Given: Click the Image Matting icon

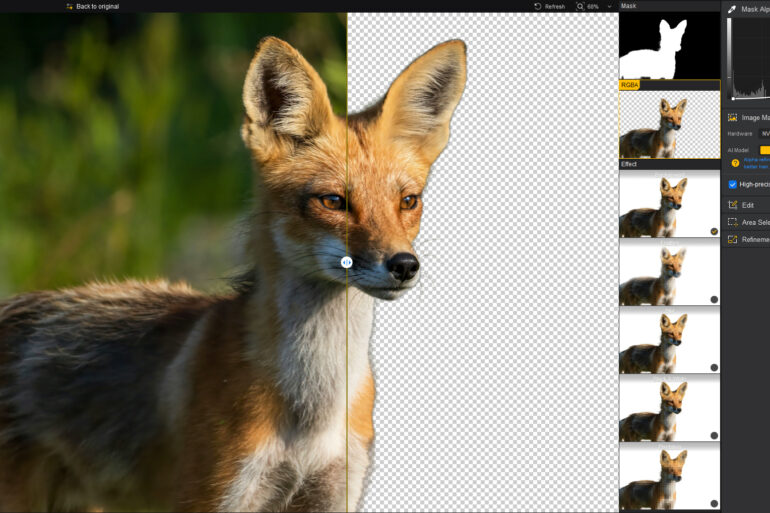Looking at the screenshot, I should click(x=732, y=117).
